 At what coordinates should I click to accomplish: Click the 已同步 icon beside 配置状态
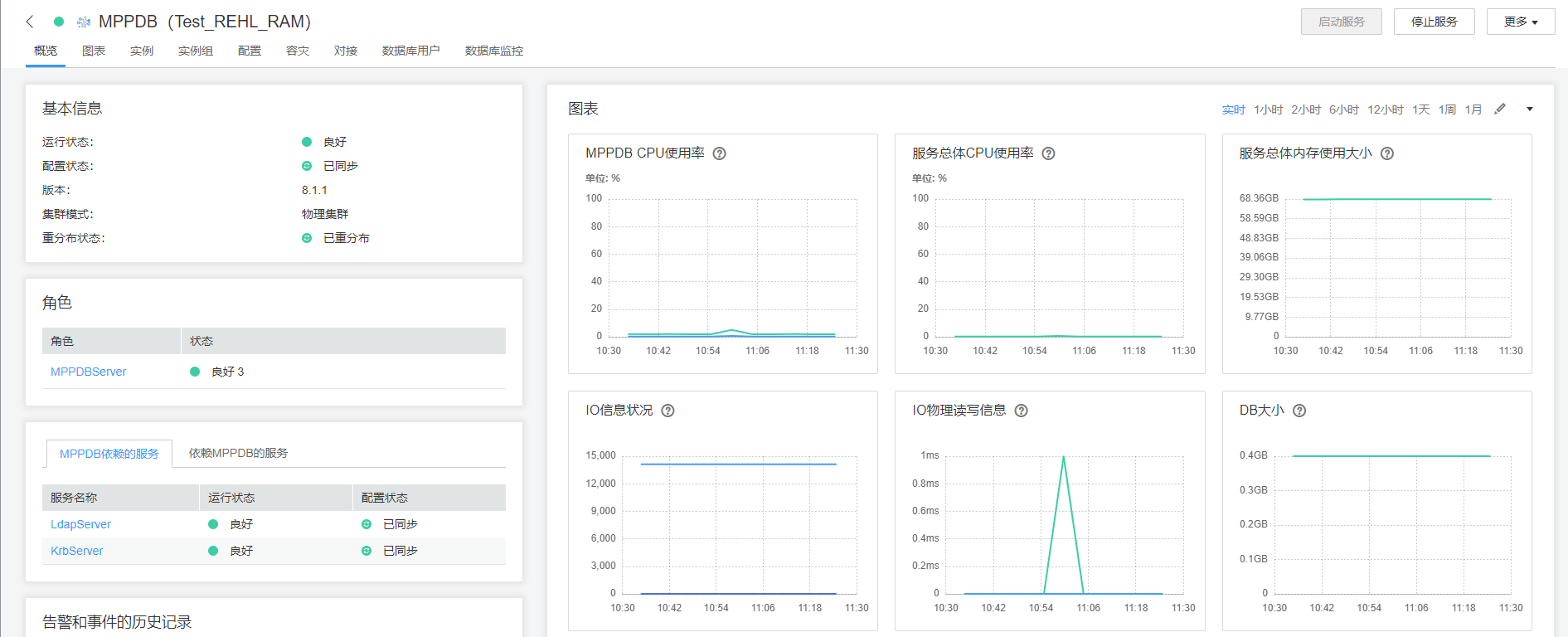(x=307, y=166)
